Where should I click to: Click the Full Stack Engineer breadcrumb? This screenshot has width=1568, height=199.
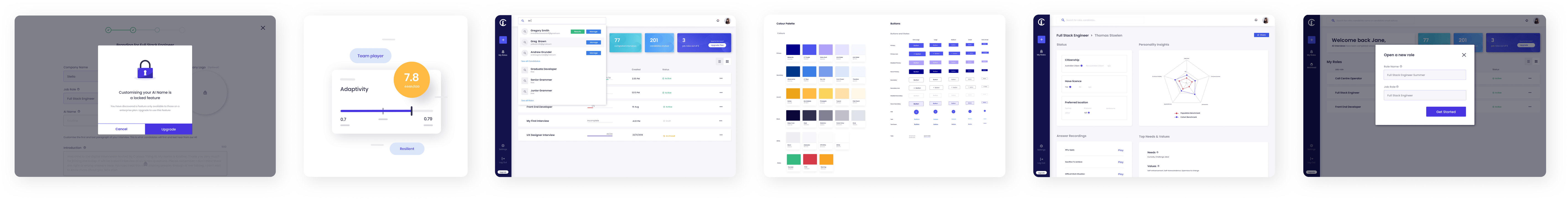(x=1072, y=35)
